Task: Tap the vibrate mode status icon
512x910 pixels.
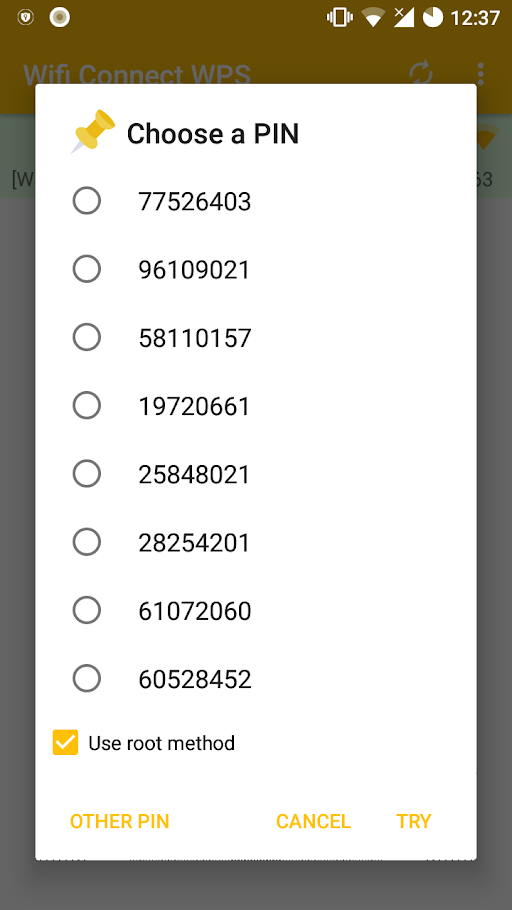Action: [340, 17]
